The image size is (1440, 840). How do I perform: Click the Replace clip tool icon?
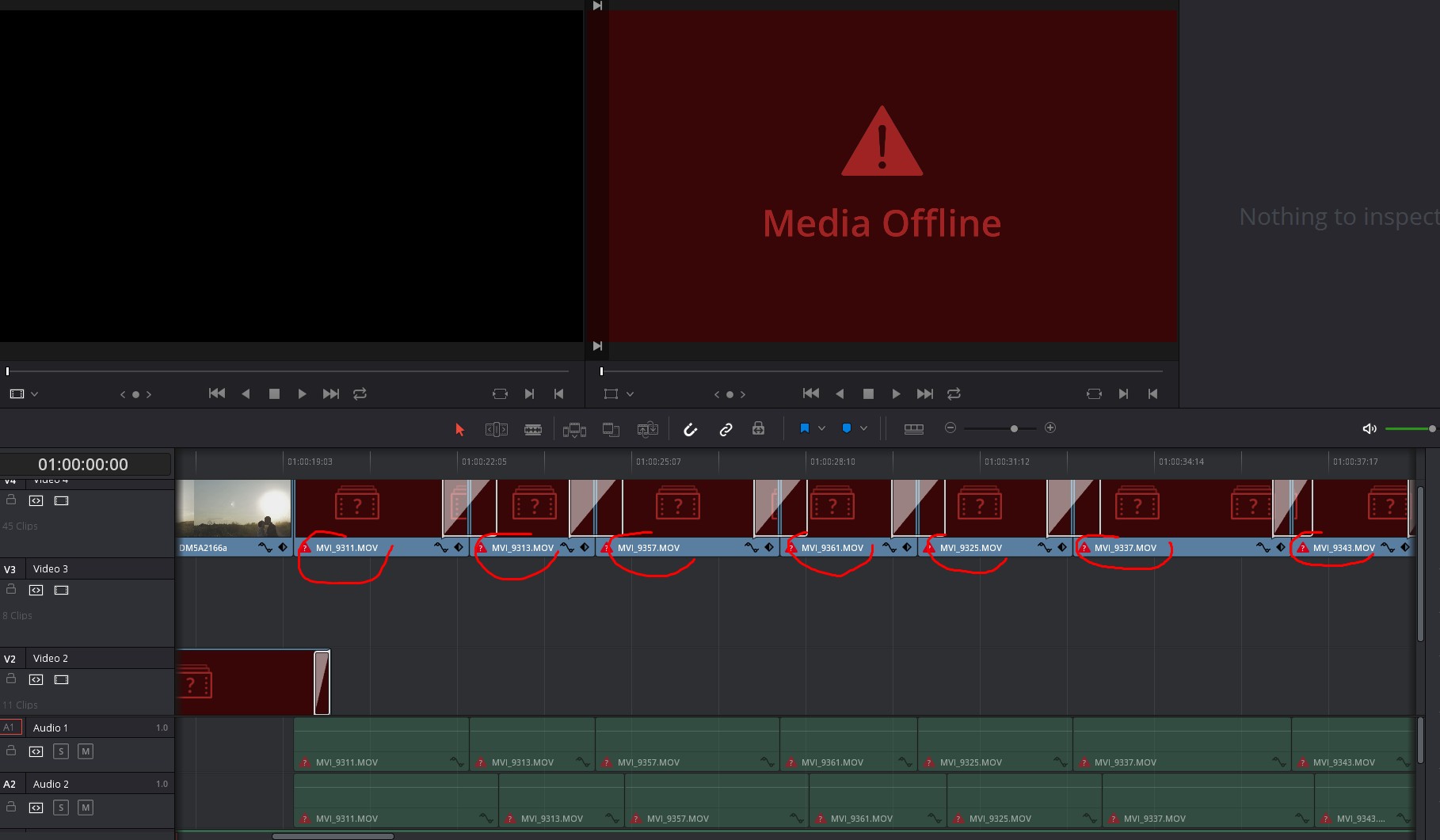coord(648,429)
